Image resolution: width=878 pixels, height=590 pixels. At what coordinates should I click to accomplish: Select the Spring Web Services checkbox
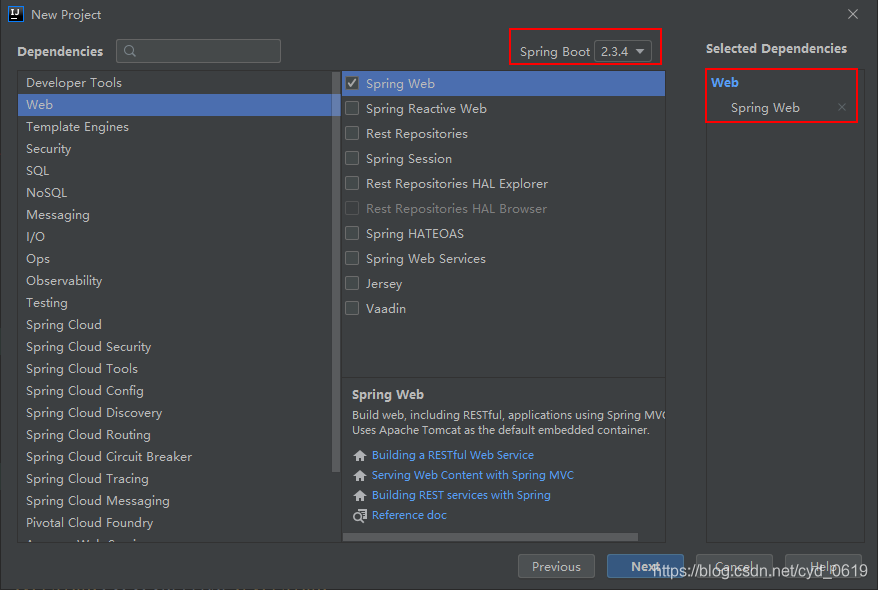click(352, 258)
